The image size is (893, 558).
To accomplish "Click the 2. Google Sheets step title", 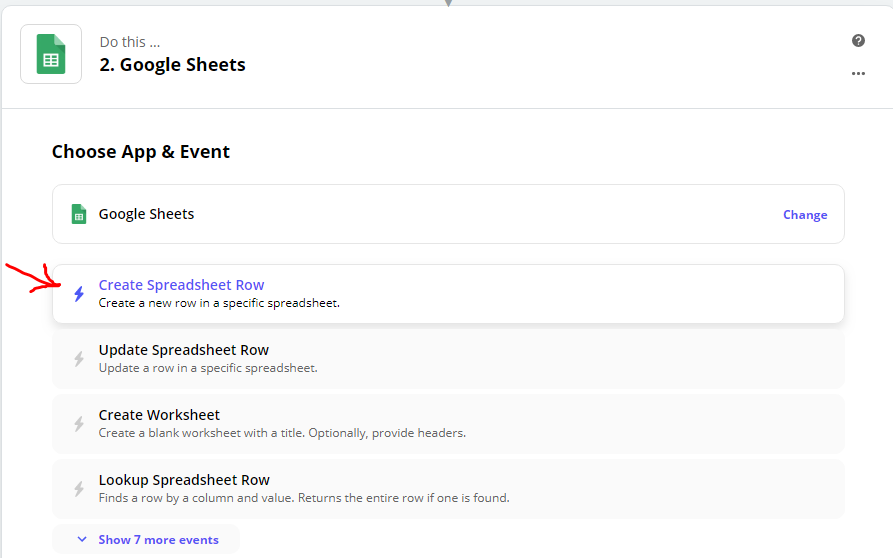I will [173, 65].
